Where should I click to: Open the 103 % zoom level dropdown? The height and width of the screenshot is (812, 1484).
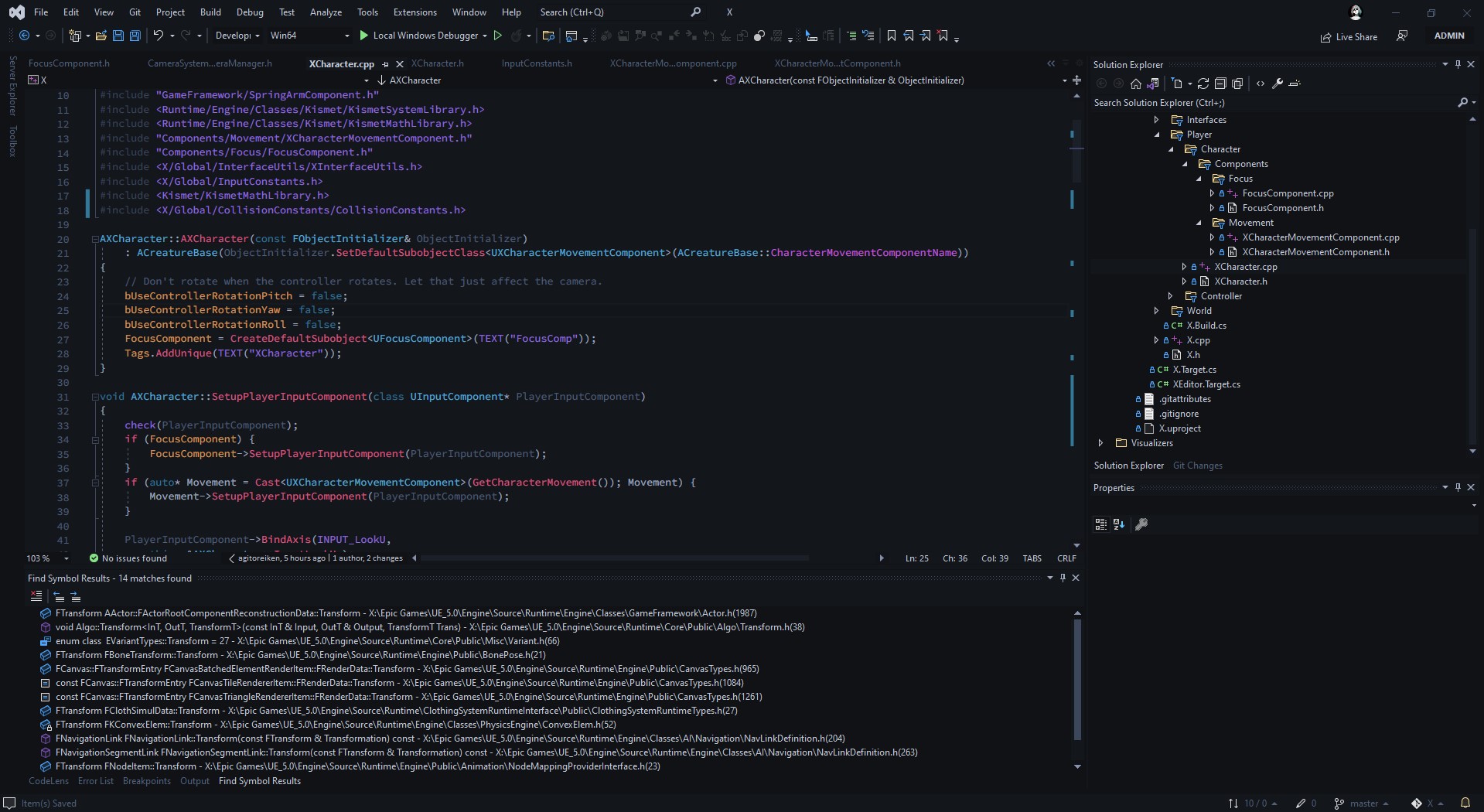click(48, 558)
